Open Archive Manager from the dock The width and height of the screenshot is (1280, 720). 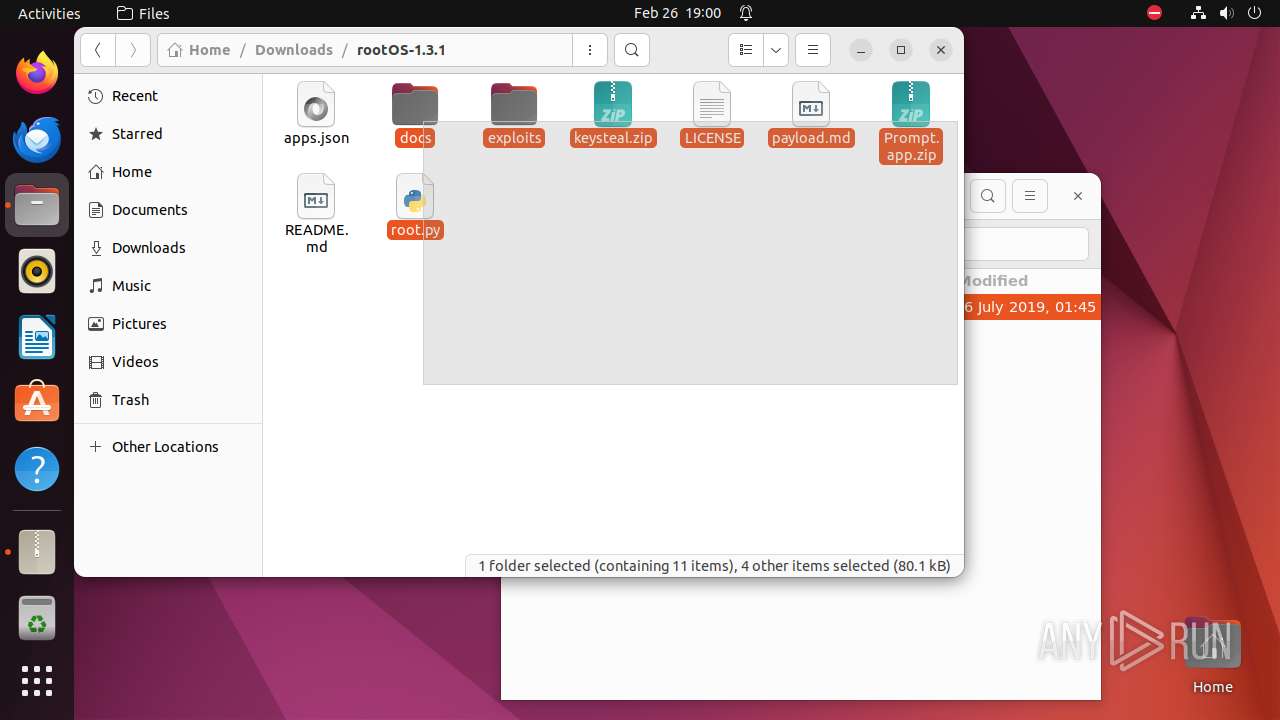coord(37,552)
